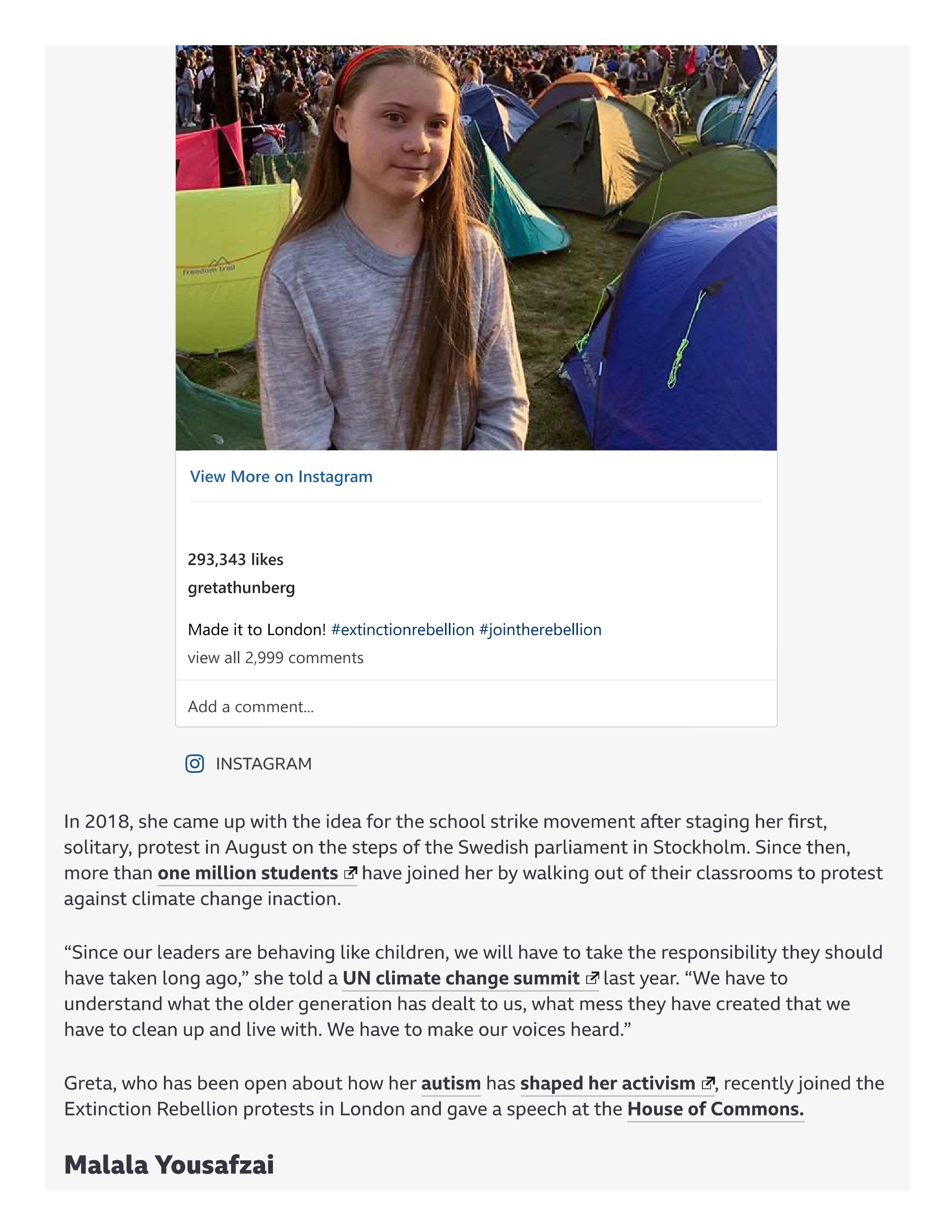Click external link icon after 'UN climate change summit'
The image size is (952, 1232).
pos(592,978)
